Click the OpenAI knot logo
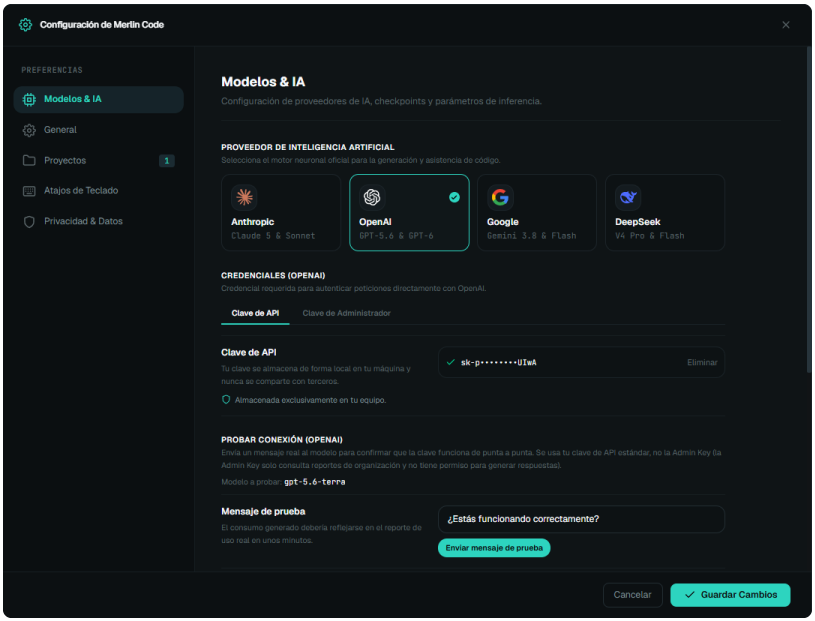Screen dimensions: 815x621 [372, 197]
